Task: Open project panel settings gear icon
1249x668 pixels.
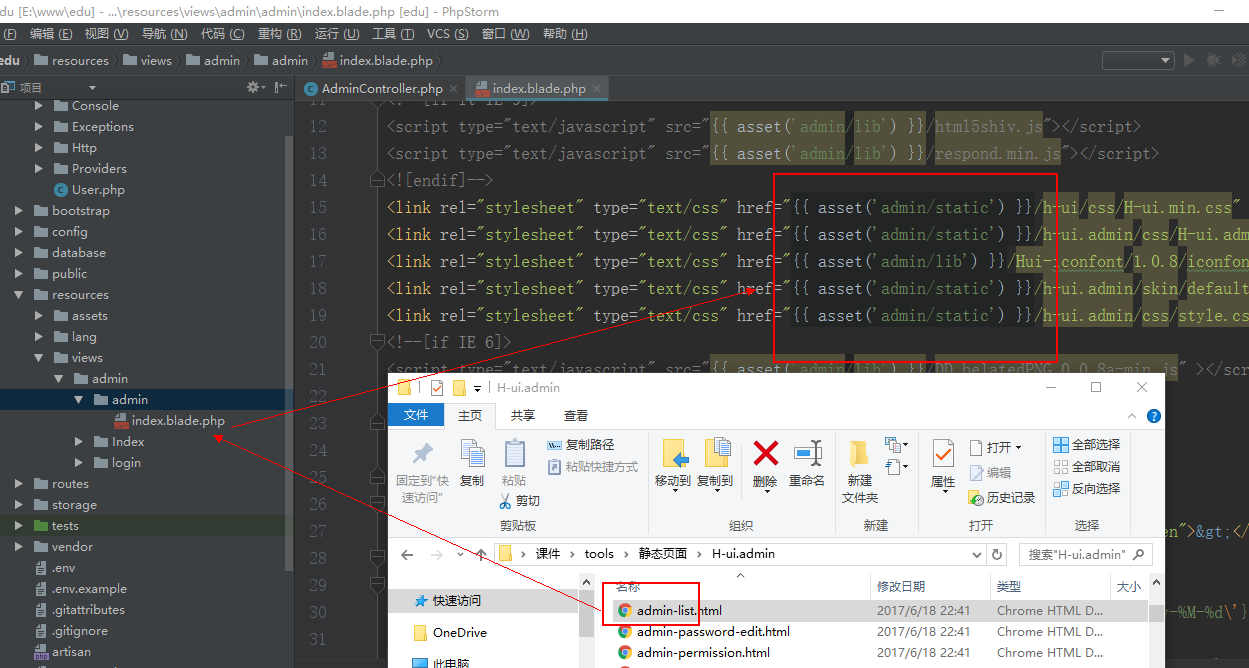Action: click(x=253, y=88)
